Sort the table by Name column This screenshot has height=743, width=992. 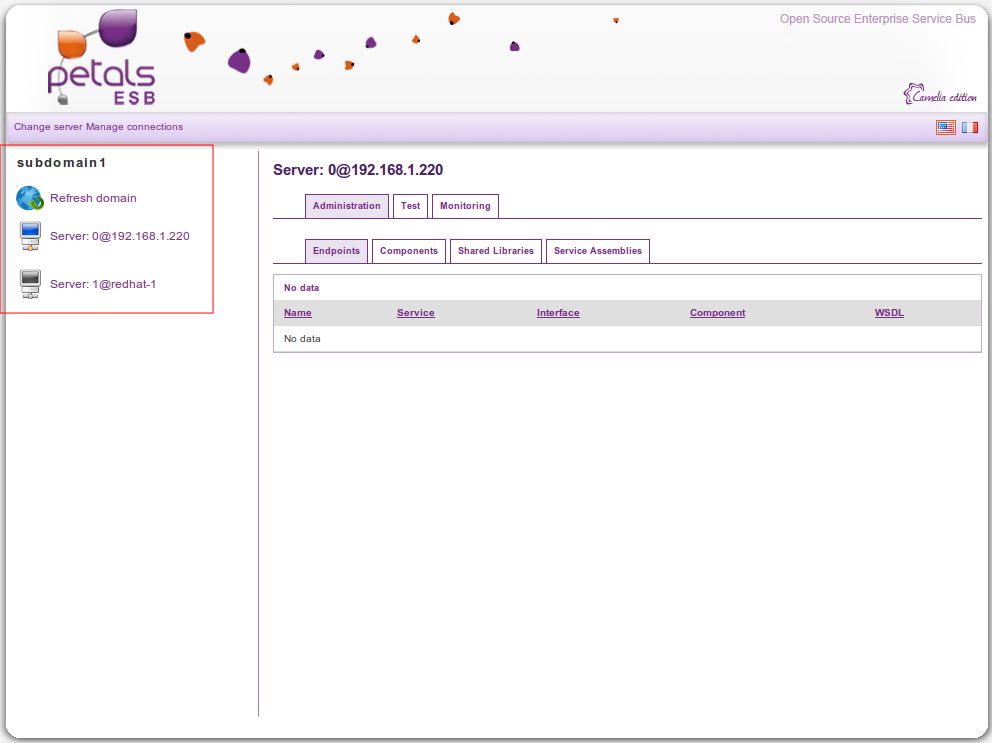coord(297,313)
